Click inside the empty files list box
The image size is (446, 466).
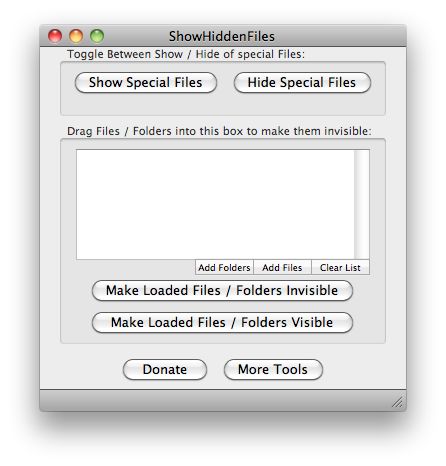(215, 204)
